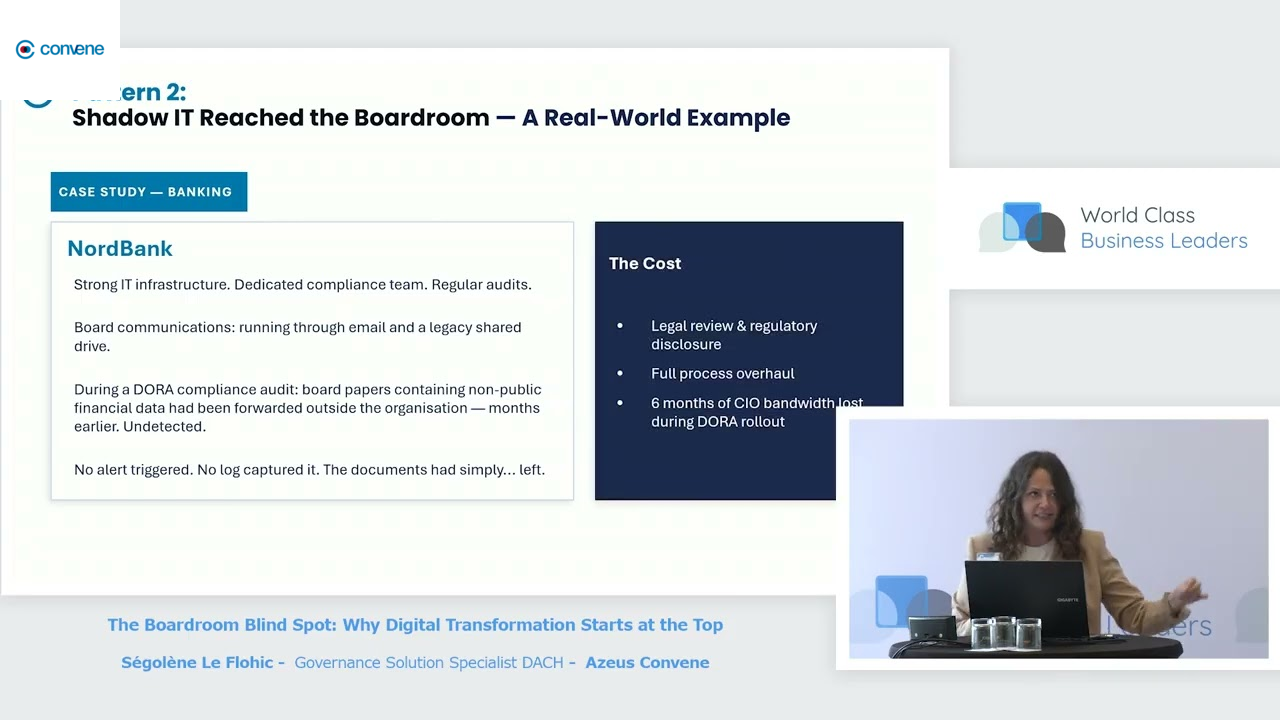The width and height of the screenshot is (1280, 720).
Task: Click the faded Leaders watermark behind the speaker
Action: click(x=1160, y=624)
